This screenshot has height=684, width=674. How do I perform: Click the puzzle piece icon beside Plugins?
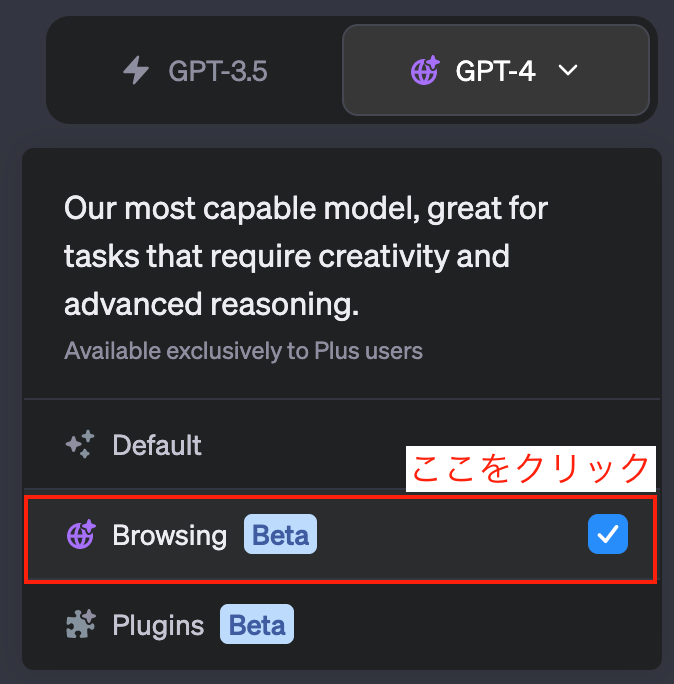pos(81,624)
